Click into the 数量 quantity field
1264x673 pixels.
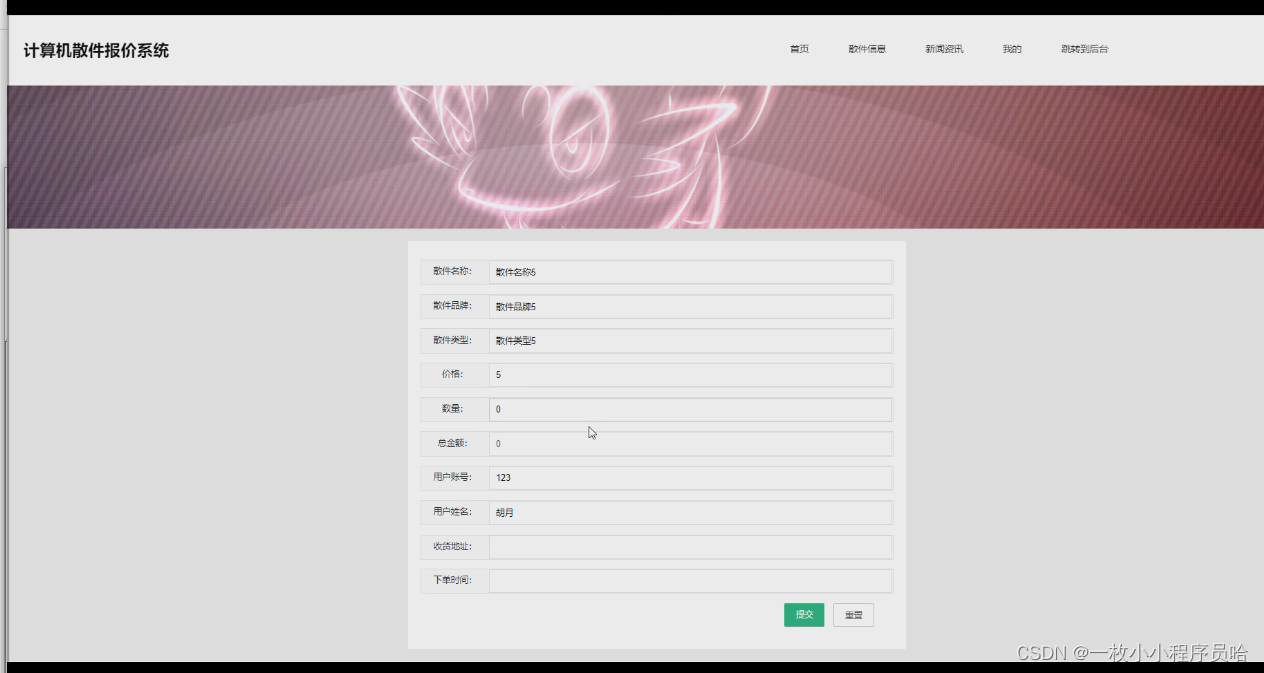point(690,409)
